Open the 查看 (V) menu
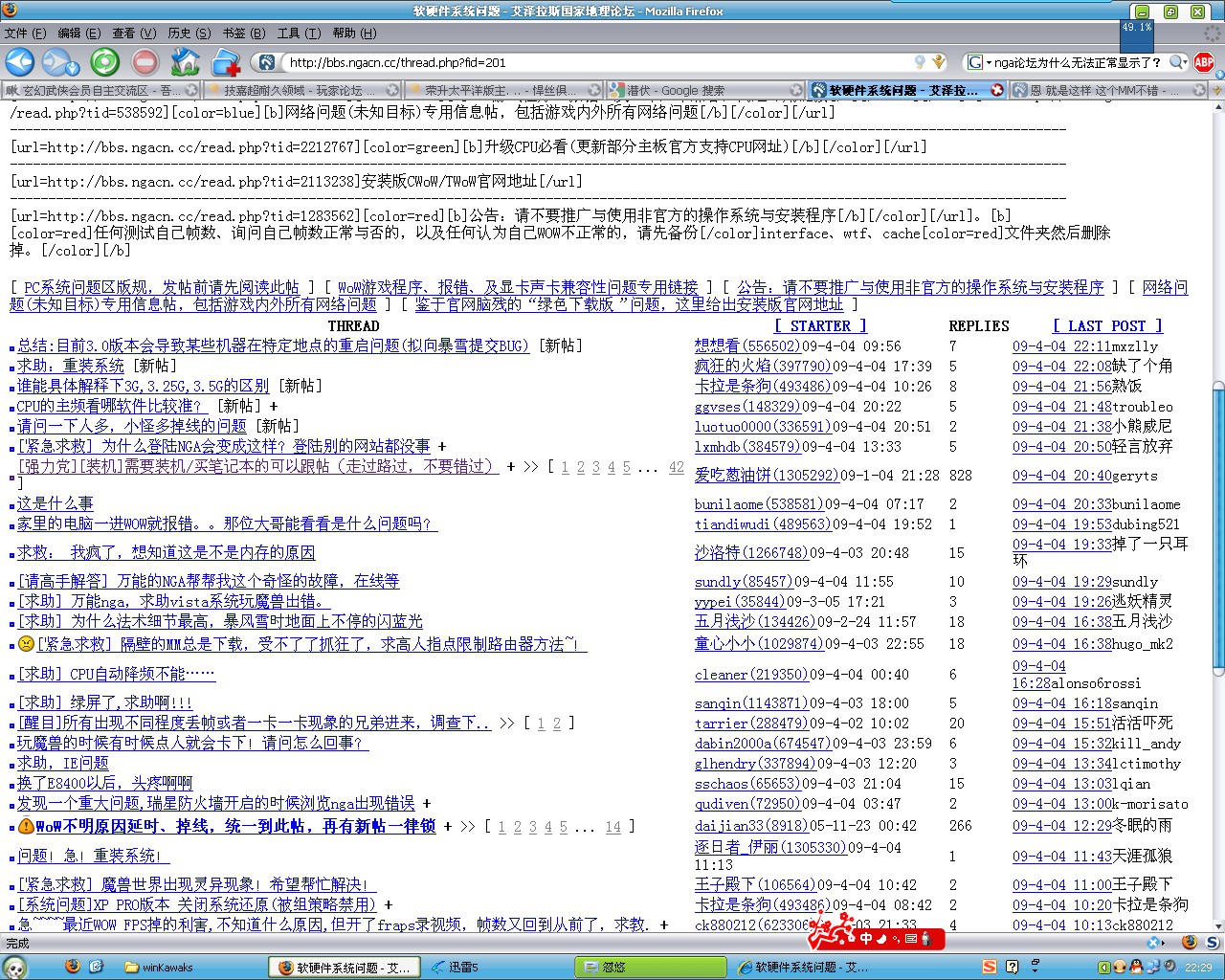Viewport: 1225px width, 980px height. tap(134, 33)
